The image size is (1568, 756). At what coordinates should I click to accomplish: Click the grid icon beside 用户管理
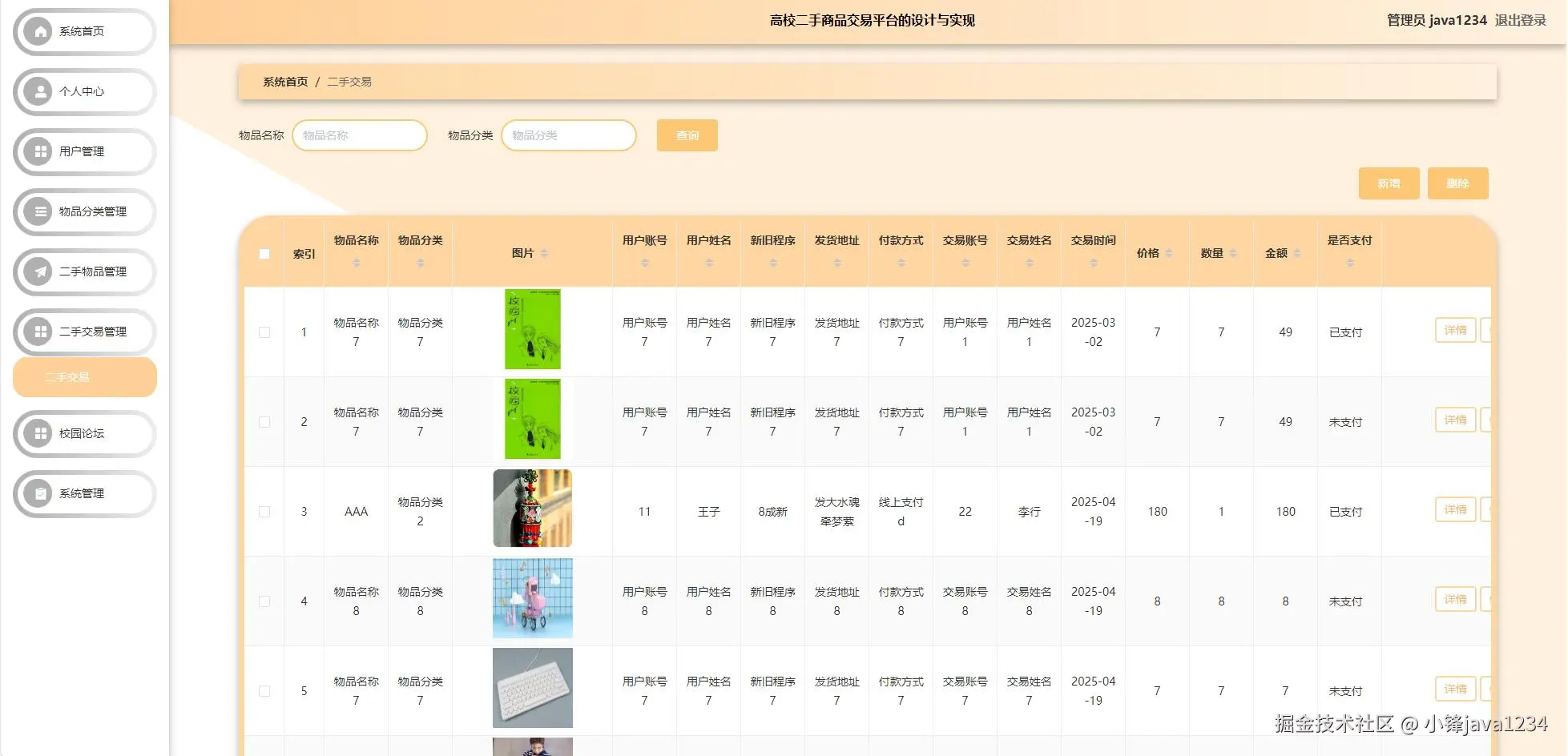tap(38, 151)
